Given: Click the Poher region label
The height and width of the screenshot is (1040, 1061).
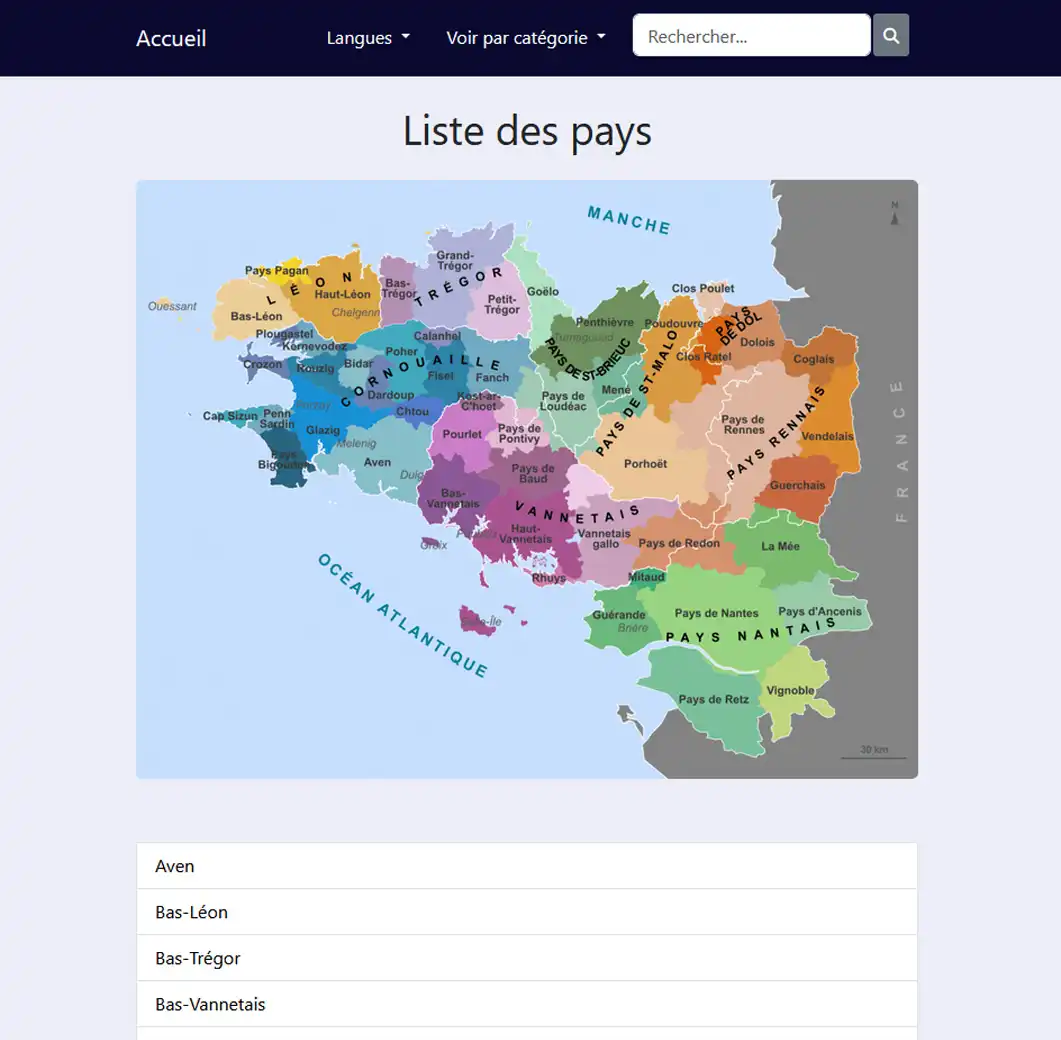Looking at the screenshot, I should [x=401, y=352].
